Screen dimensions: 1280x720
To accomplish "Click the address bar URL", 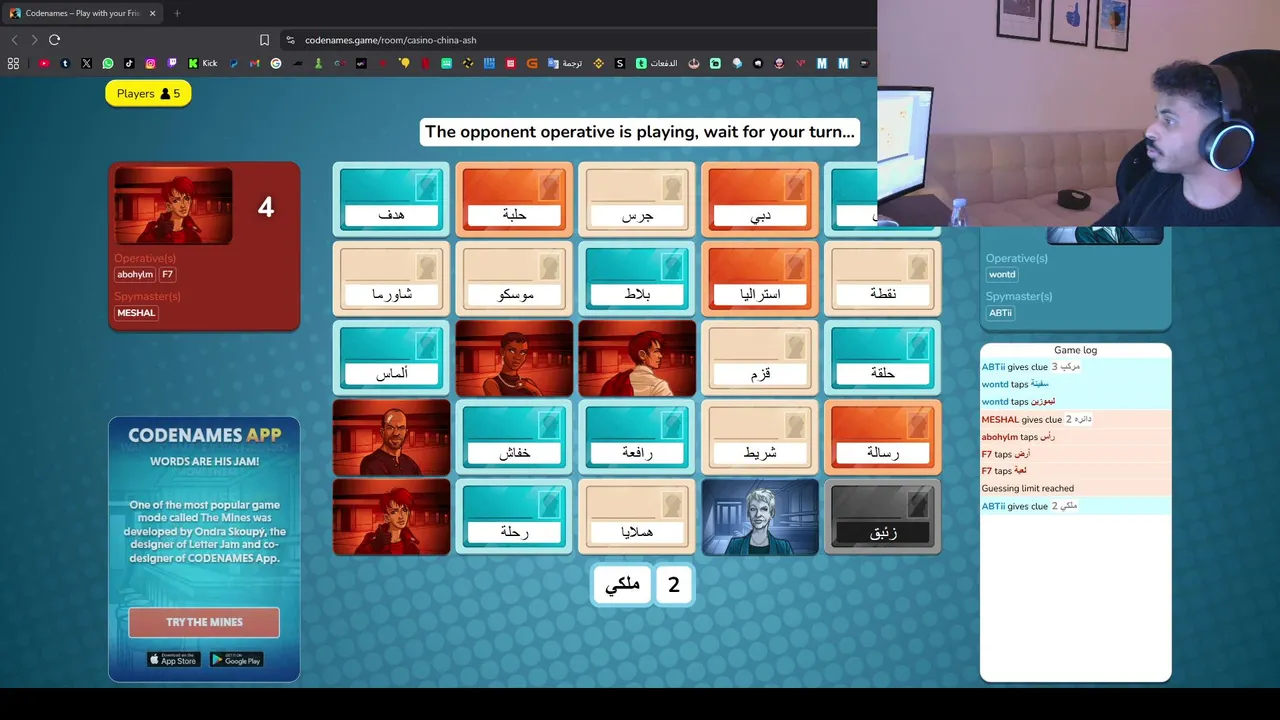I will (390, 40).
